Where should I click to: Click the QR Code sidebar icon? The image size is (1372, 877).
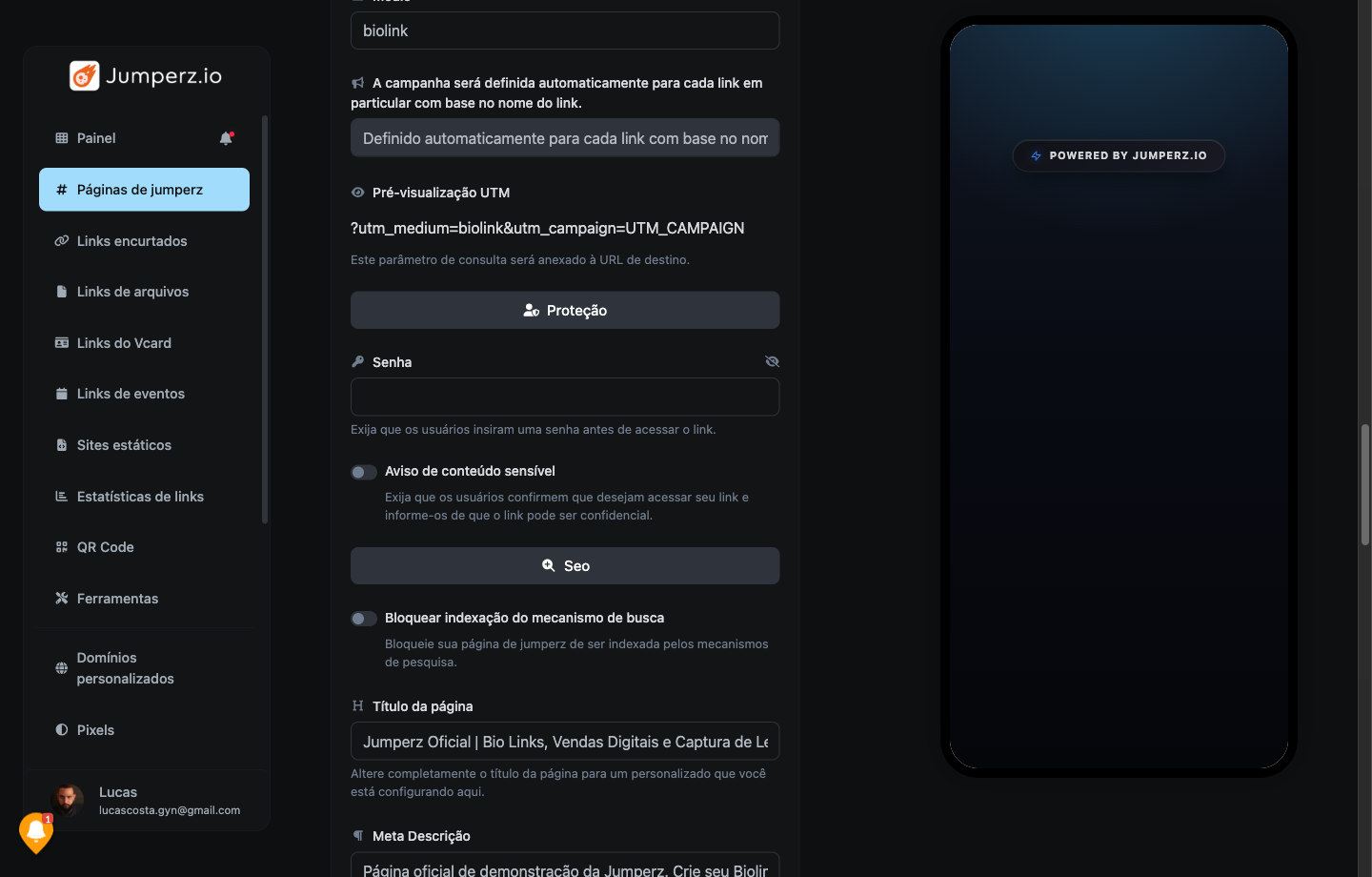pyautogui.click(x=62, y=547)
